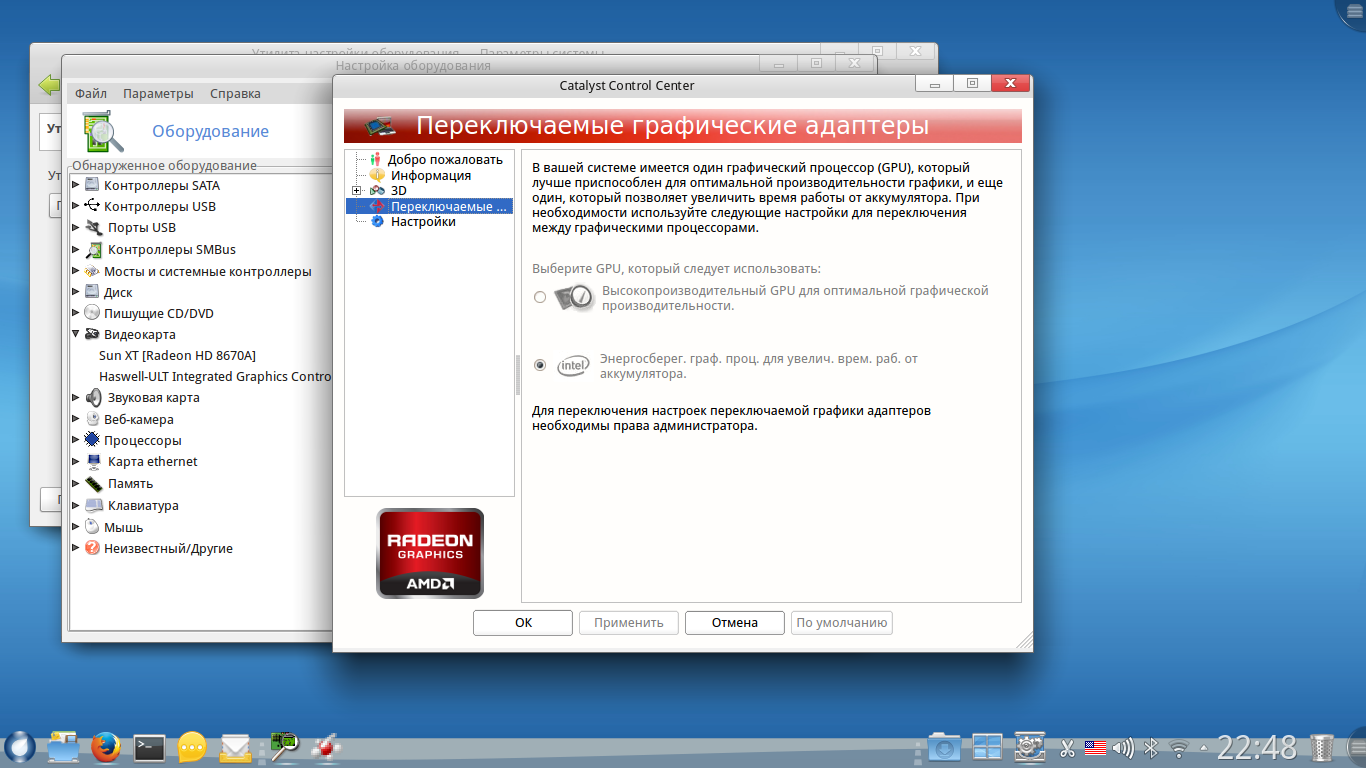Select the power-saving Intel GPU radio button
Viewport: 1366px width, 768px height.
[x=540, y=366]
